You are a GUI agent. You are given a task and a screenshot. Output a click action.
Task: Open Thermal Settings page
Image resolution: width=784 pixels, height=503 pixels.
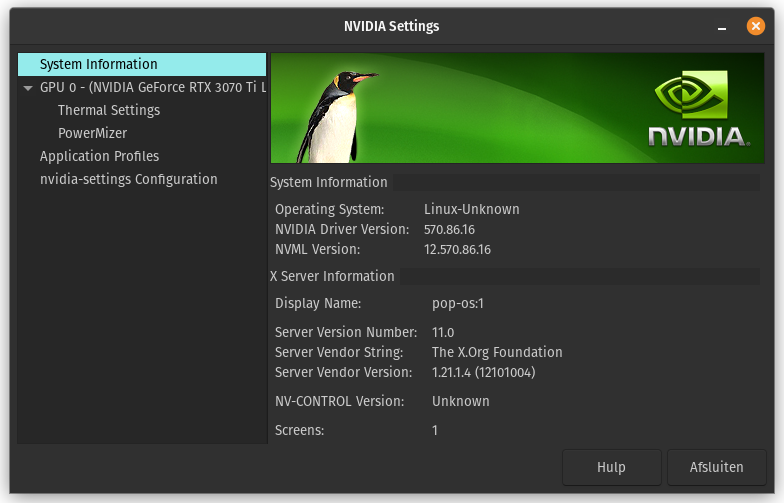(x=109, y=110)
